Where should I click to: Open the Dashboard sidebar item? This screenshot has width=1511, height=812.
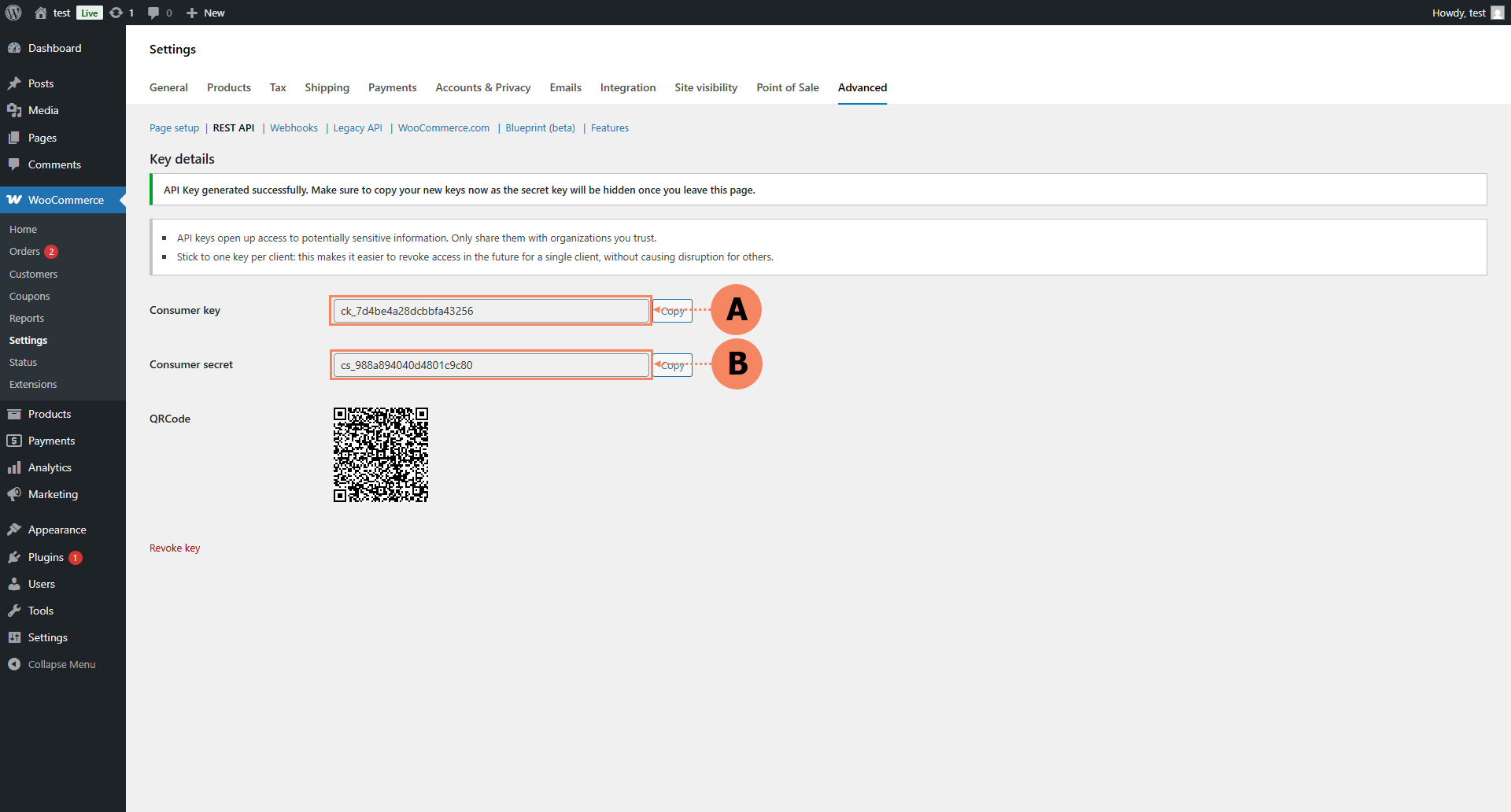54,48
